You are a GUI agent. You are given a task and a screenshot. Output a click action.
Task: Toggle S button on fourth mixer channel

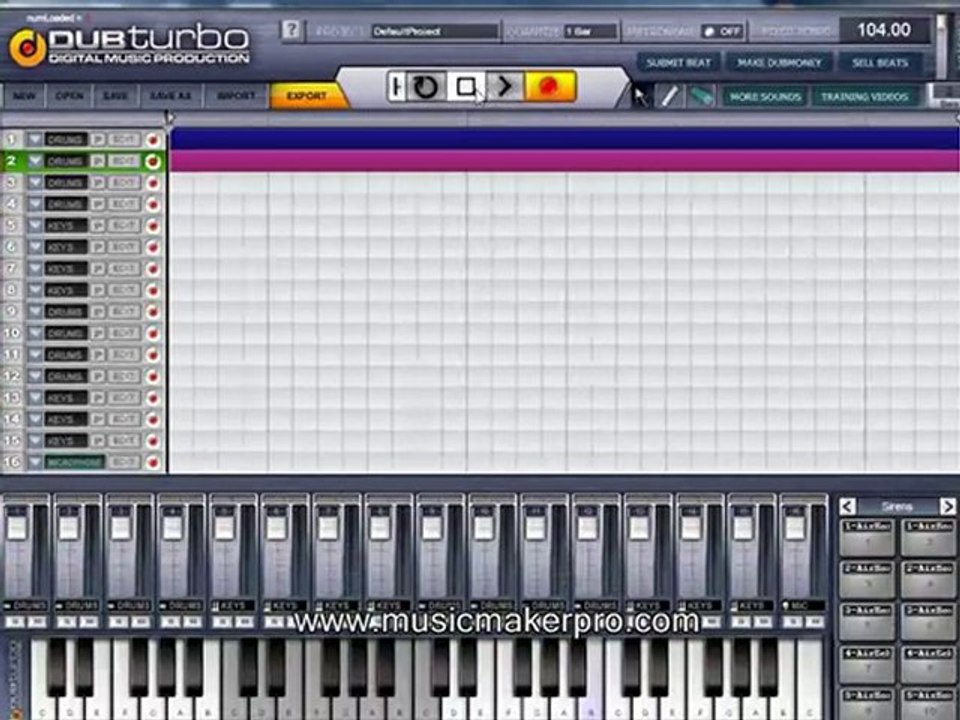tap(171, 622)
